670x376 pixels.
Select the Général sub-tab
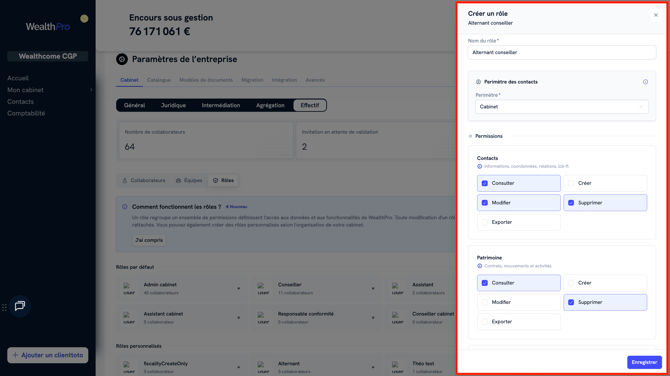[135, 106]
